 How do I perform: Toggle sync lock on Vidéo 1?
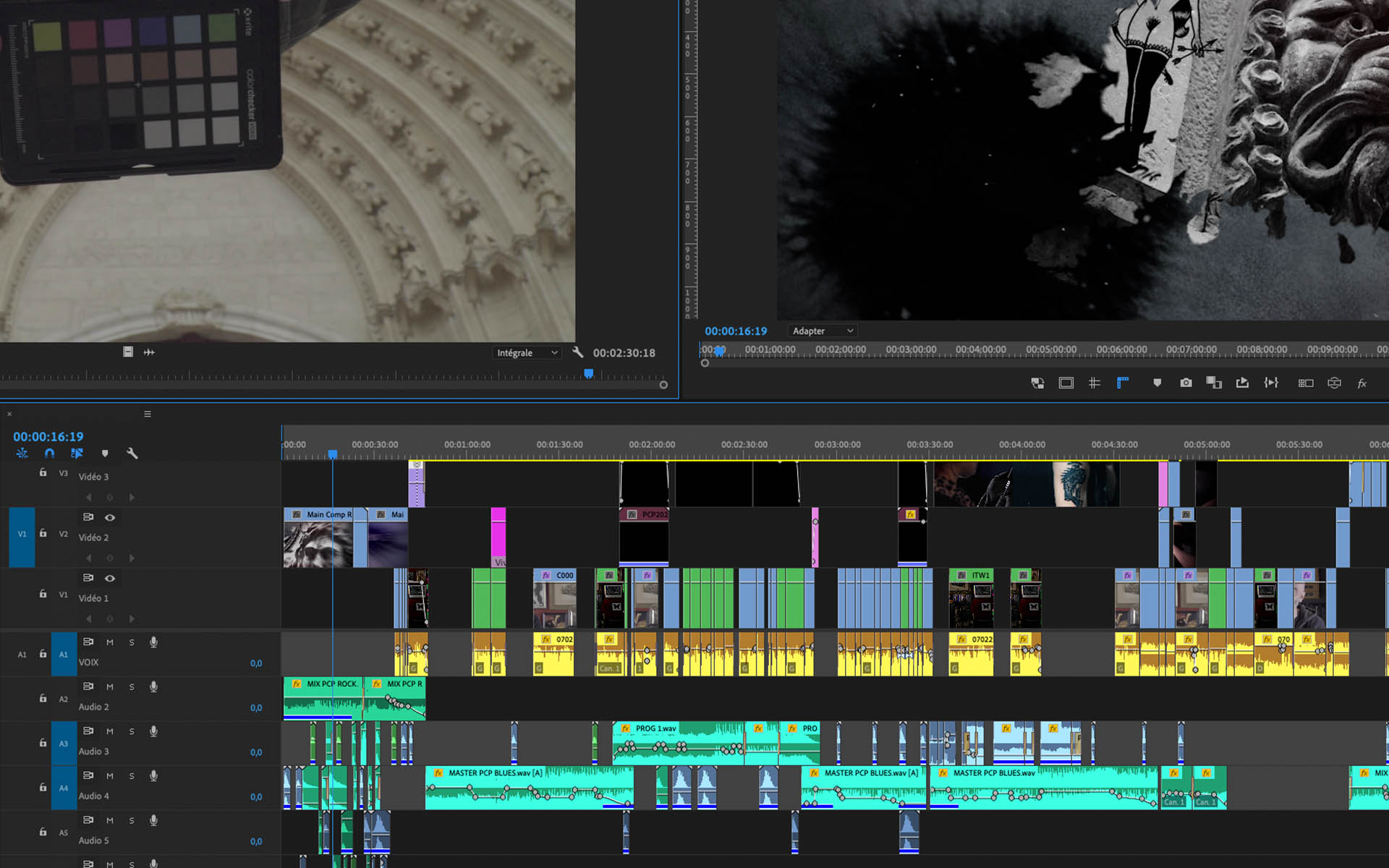pos(88,579)
